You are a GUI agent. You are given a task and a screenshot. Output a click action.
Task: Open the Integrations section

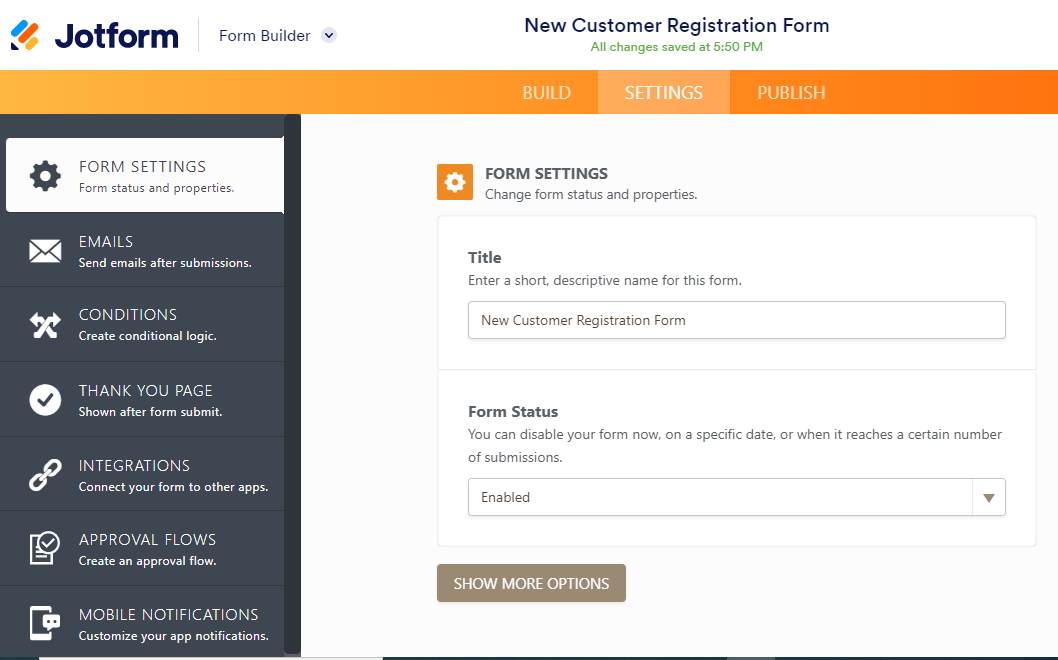click(142, 474)
